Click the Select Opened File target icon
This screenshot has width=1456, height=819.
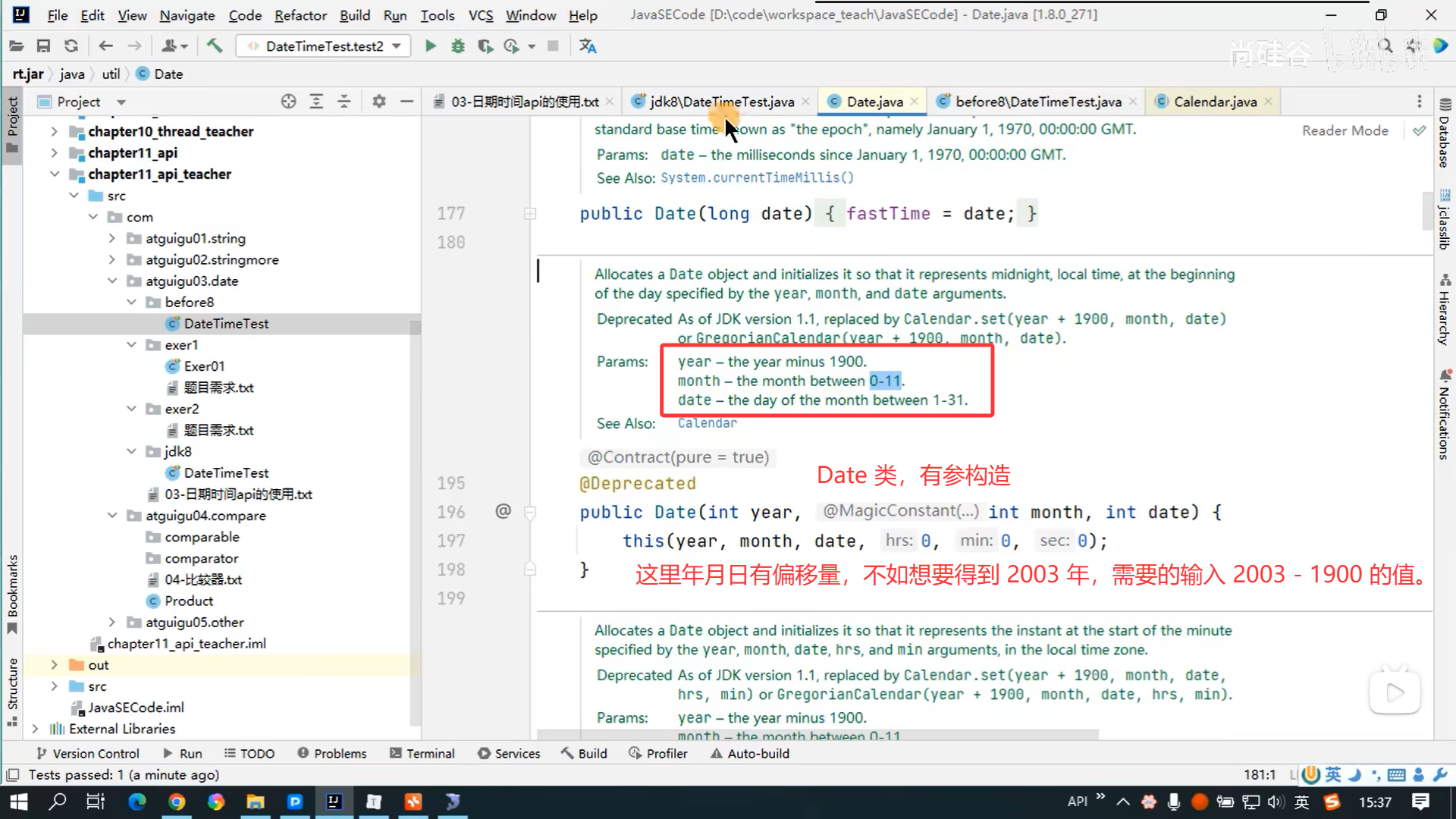pyautogui.click(x=288, y=102)
